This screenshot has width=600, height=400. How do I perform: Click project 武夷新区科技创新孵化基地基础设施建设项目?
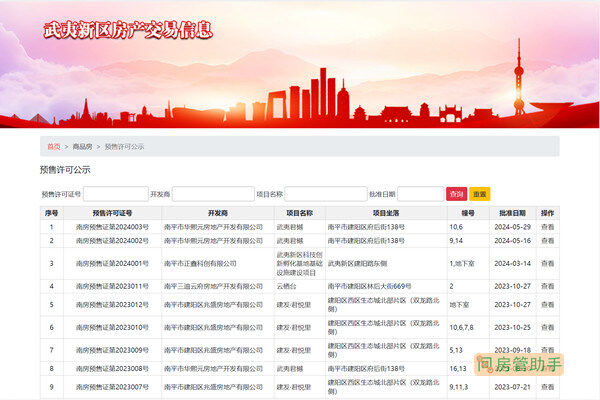(x=300, y=263)
